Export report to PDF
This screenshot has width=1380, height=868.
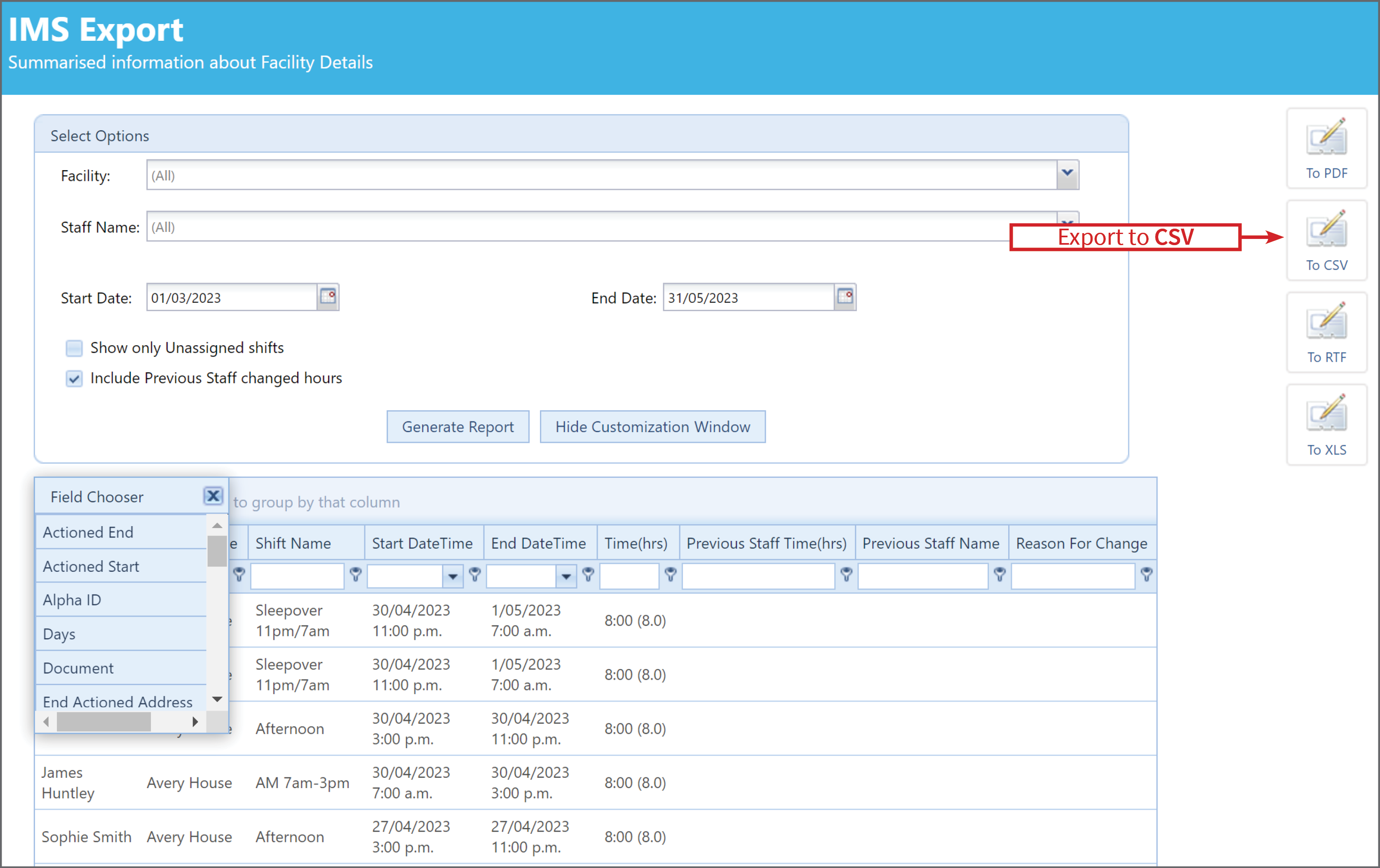(1326, 148)
